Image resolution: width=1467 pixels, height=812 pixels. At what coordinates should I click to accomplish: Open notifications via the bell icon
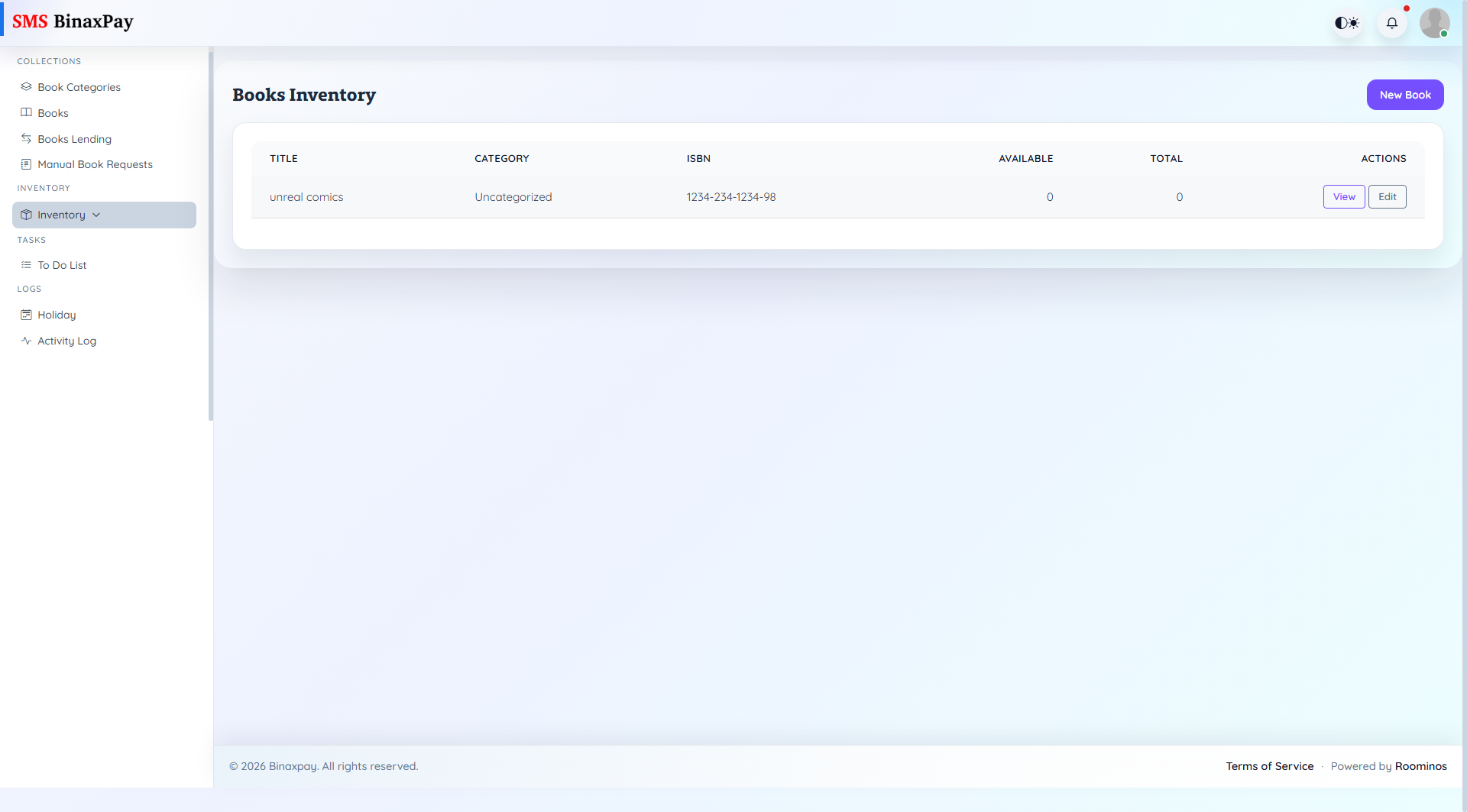(1392, 23)
